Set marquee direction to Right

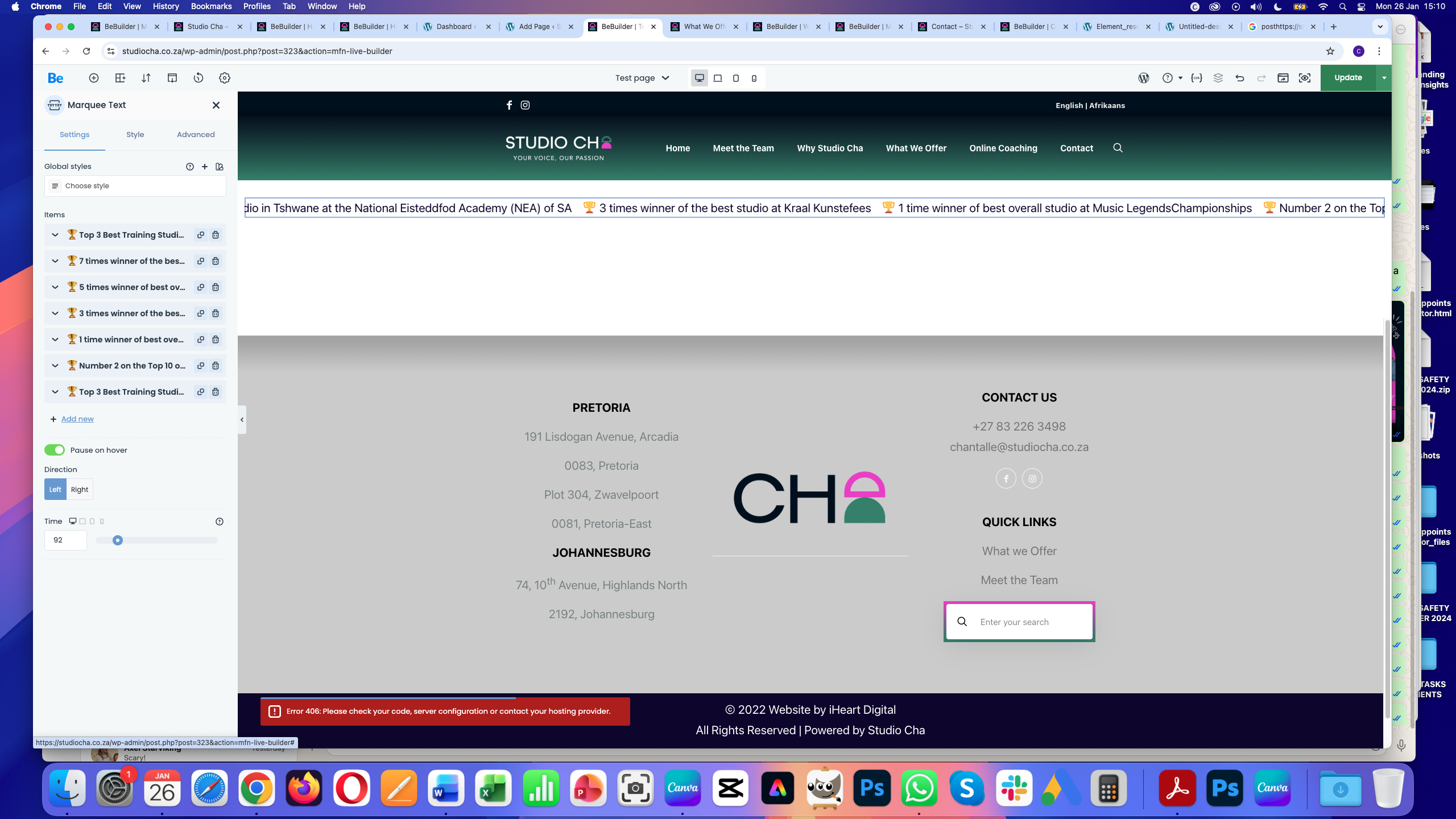(x=80, y=489)
